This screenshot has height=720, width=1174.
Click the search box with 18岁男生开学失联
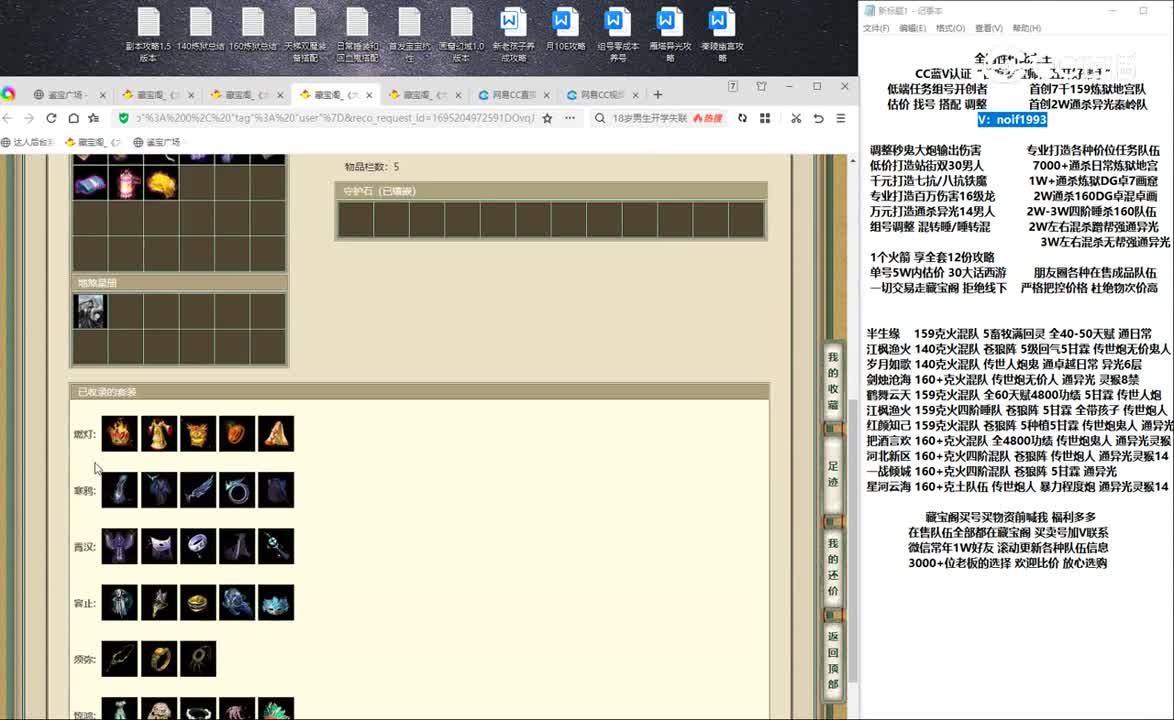[x=649, y=118]
